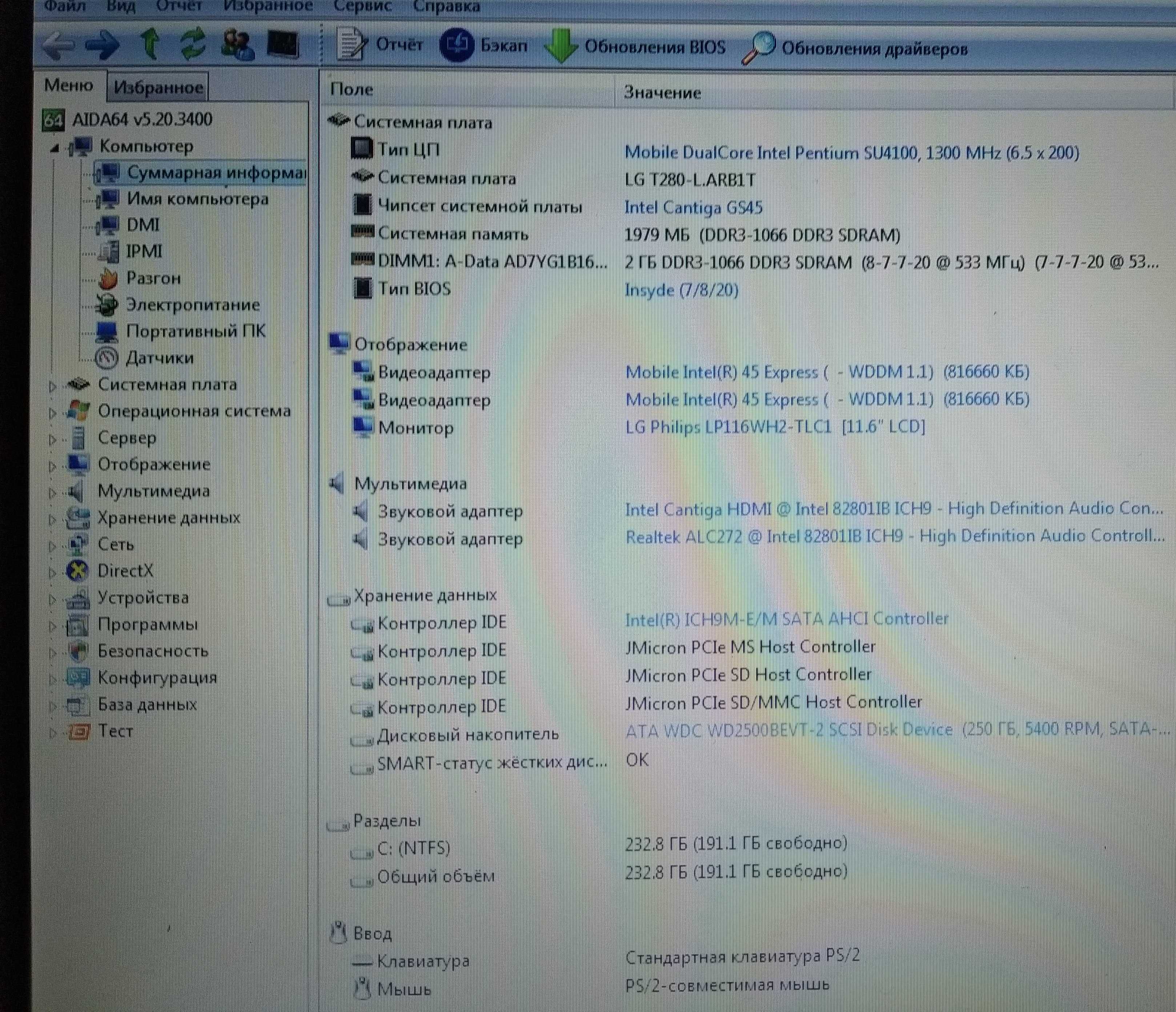Switch to the Меню tab
This screenshot has height=1012, width=1176.
(x=69, y=85)
